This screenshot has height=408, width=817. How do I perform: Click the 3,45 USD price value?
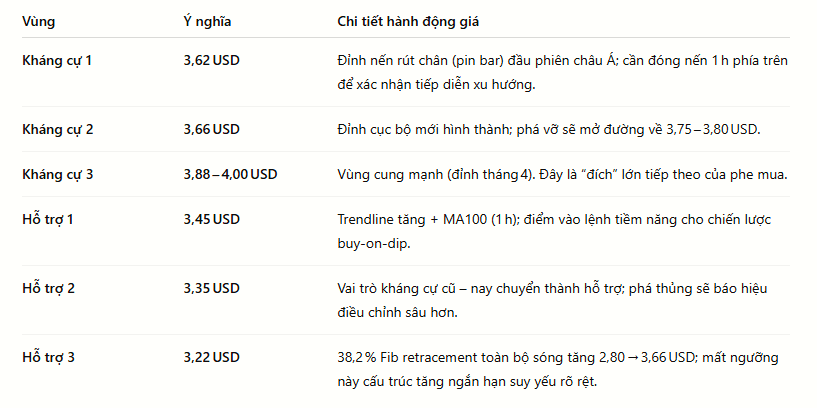coord(212,219)
